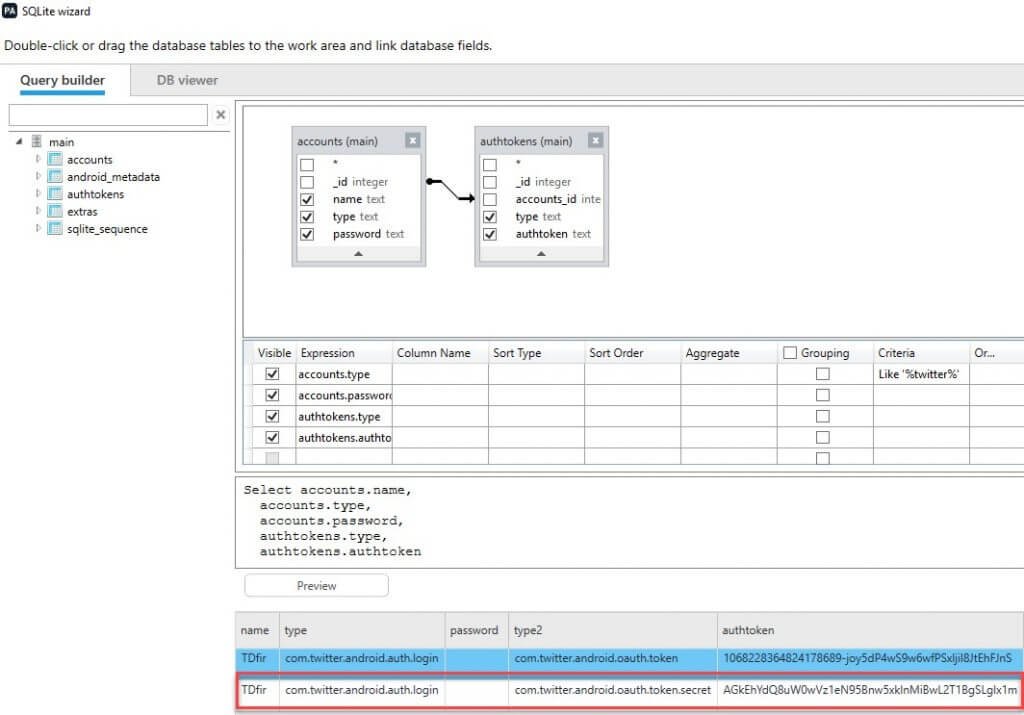Uncheck authtoken text in authtokens table
This screenshot has width=1024, height=715.
pyautogui.click(x=490, y=234)
